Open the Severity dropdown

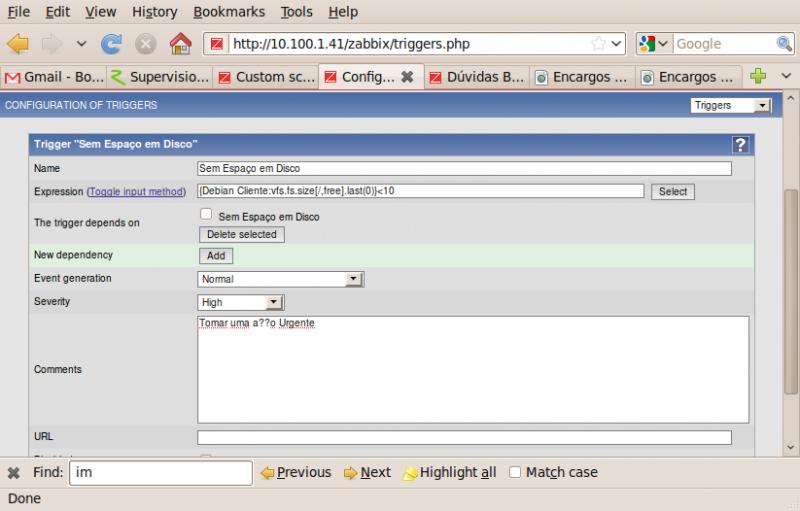(x=240, y=303)
